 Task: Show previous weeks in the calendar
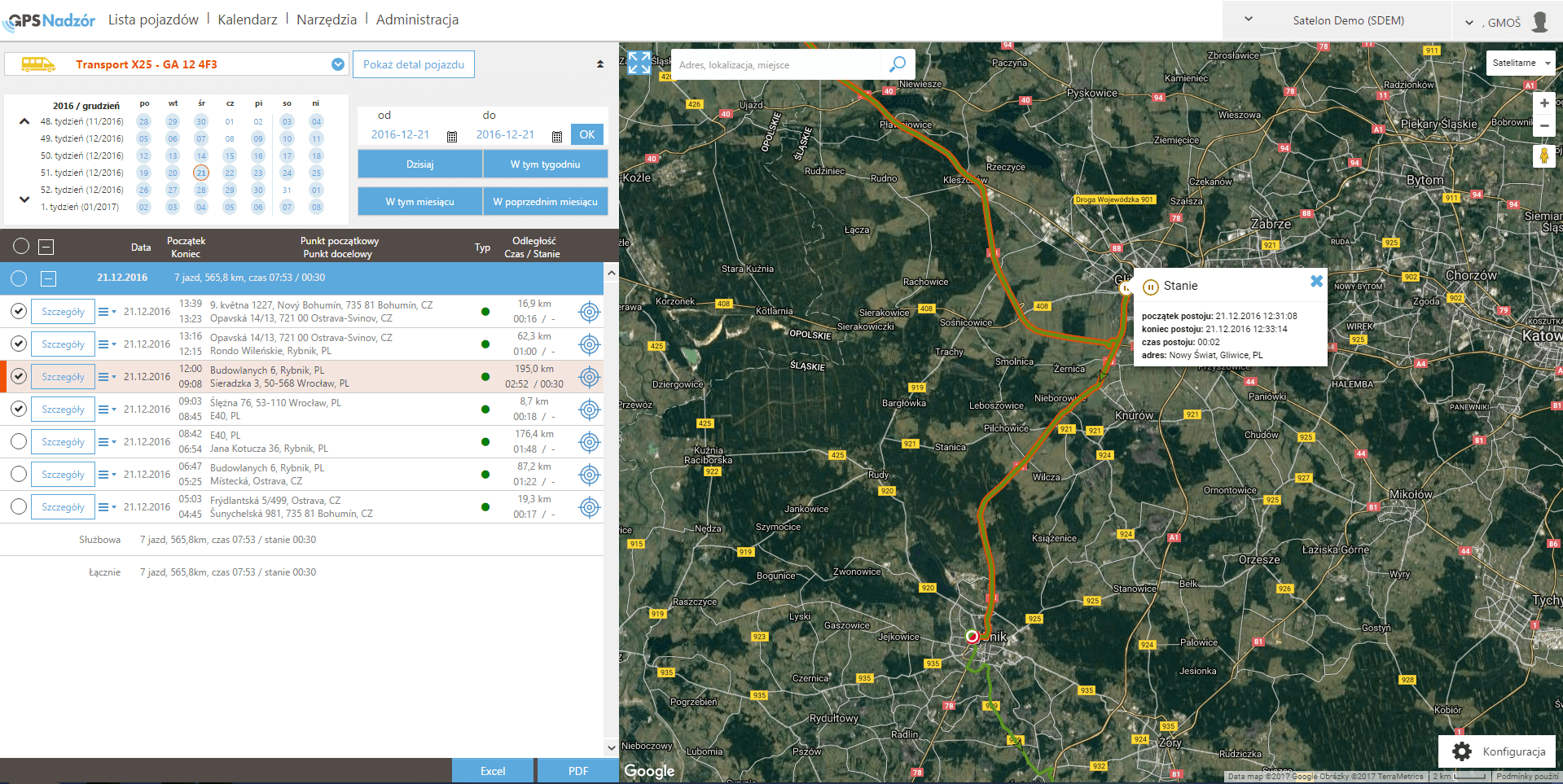click(24, 121)
